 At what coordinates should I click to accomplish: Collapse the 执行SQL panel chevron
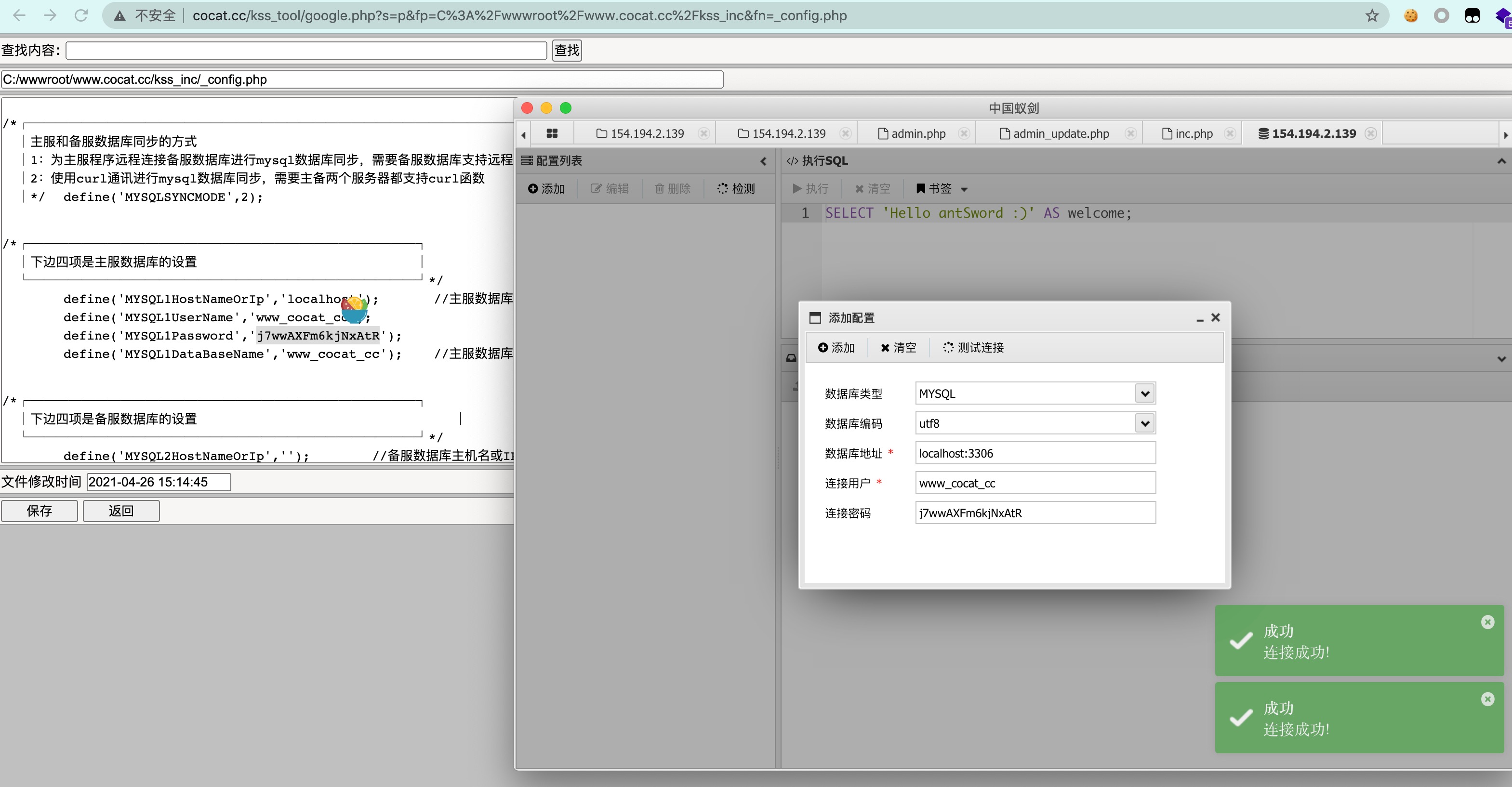point(1501,161)
